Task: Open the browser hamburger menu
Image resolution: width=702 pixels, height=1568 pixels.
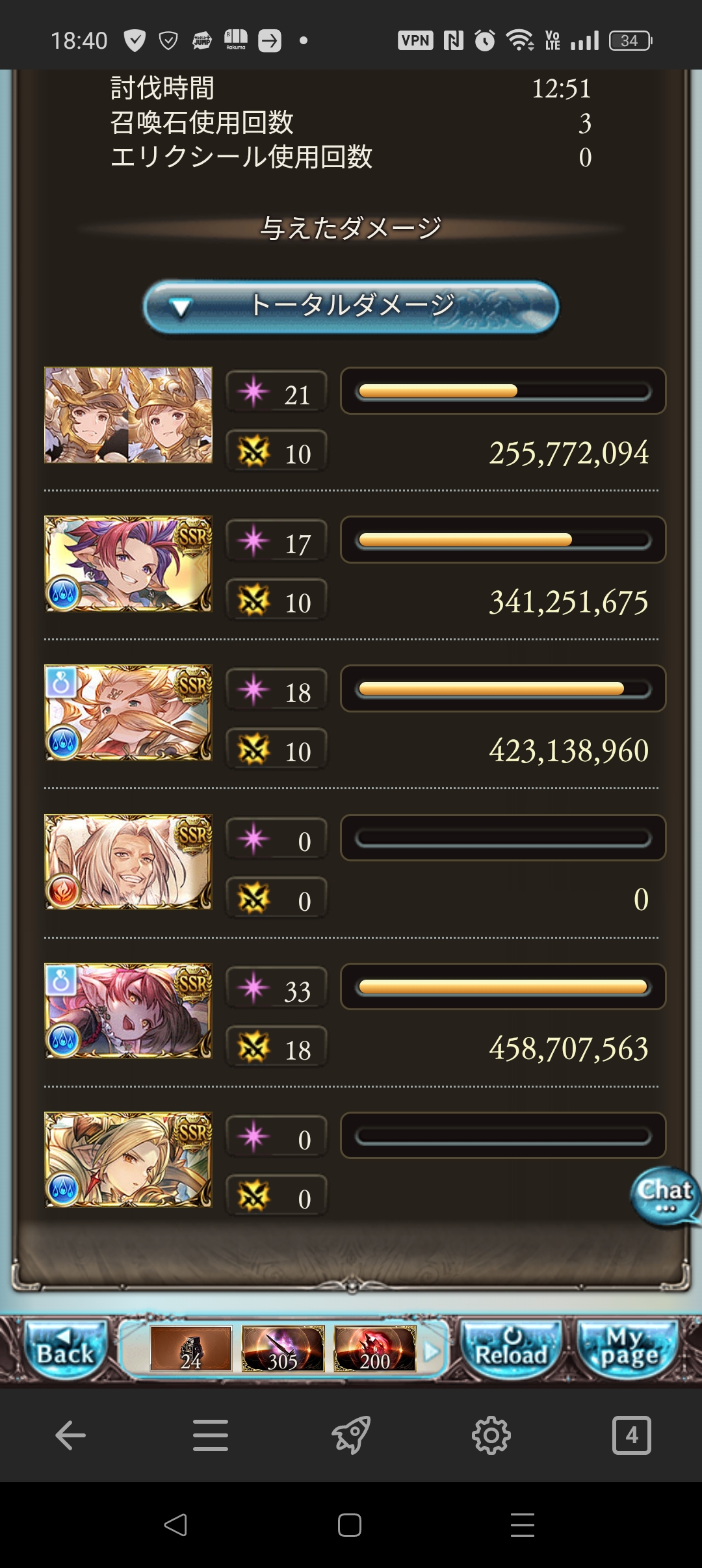Action: pyautogui.click(x=211, y=1435)
